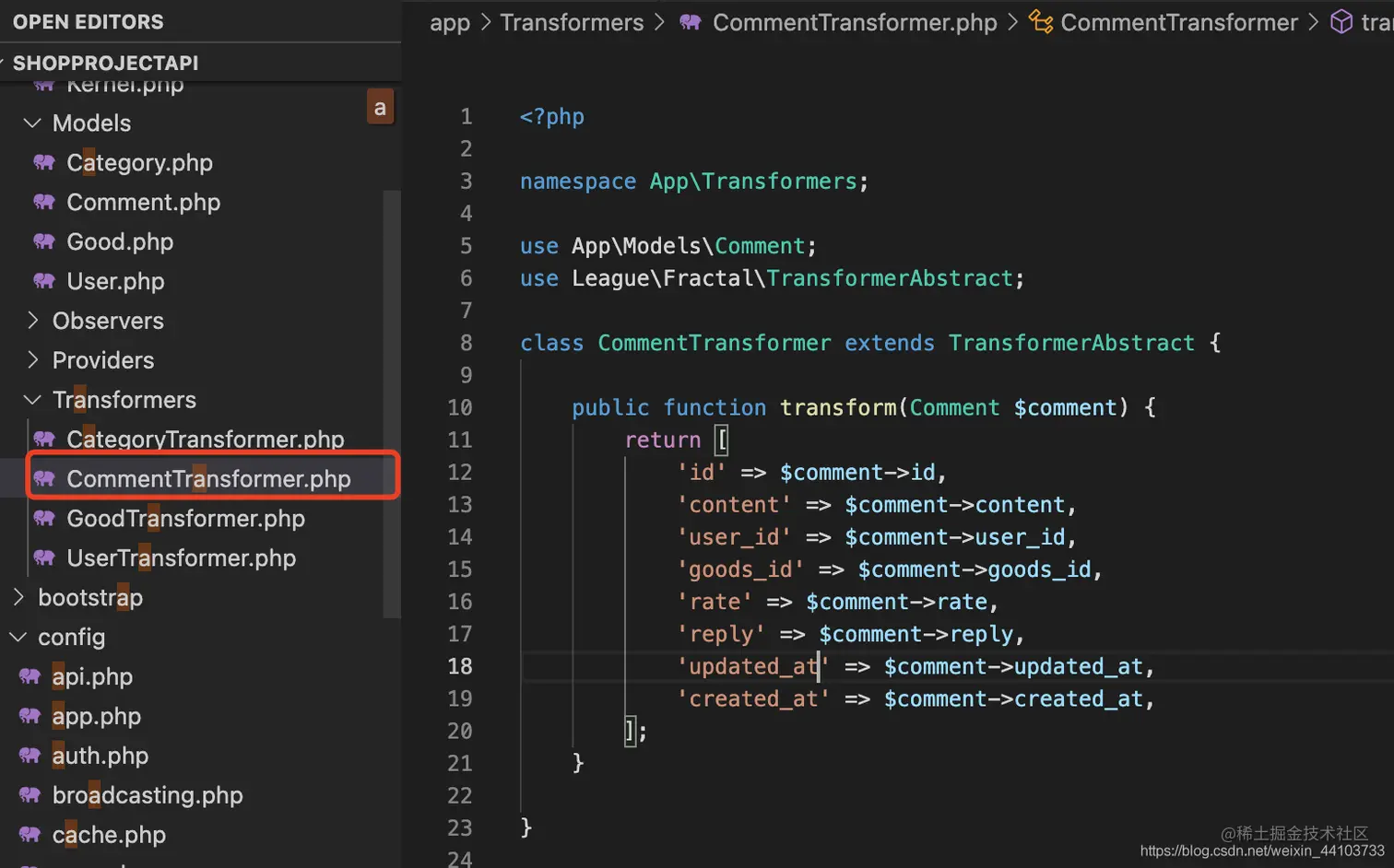Click the 'created_at' key string
Screen dimensions: 1394x868
pyautogui.click(x=753, y=699)
